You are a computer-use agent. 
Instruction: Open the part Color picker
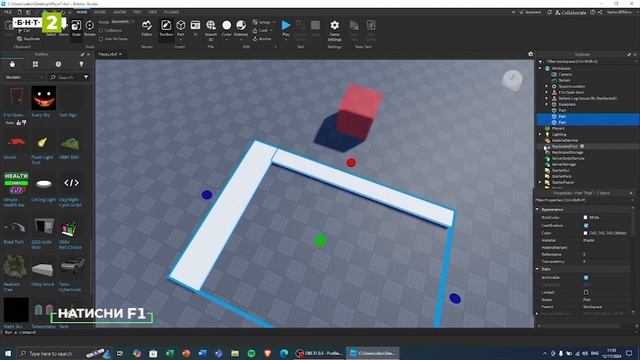(227, 28)
